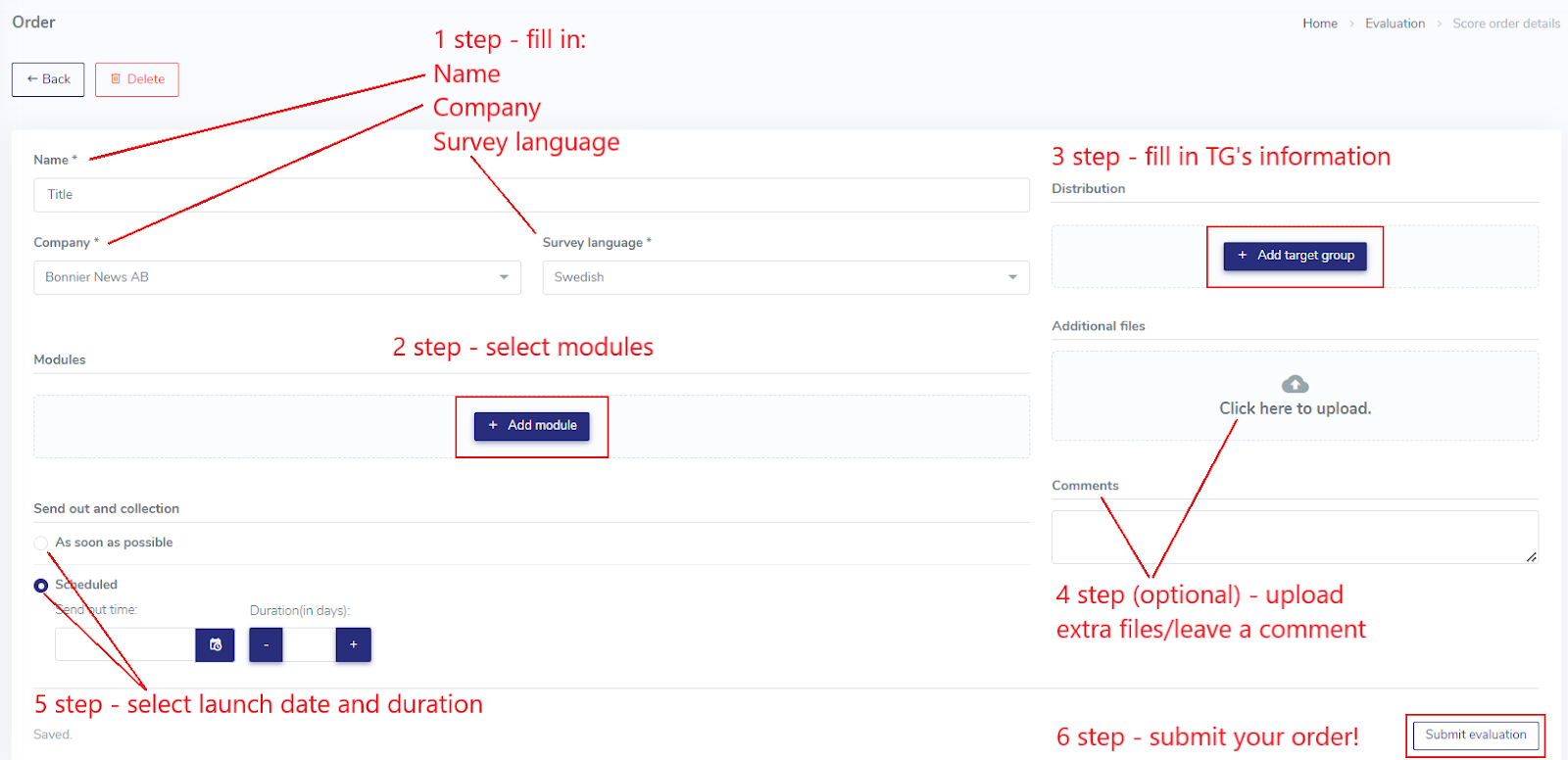Click the cloud upload icon
The width and height of the screenshot is (1568, 760).
tap(1295, 384)
